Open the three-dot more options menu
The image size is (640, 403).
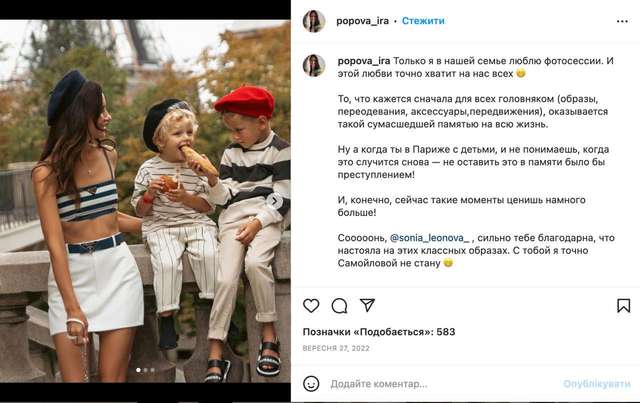(x=622, y=21)
